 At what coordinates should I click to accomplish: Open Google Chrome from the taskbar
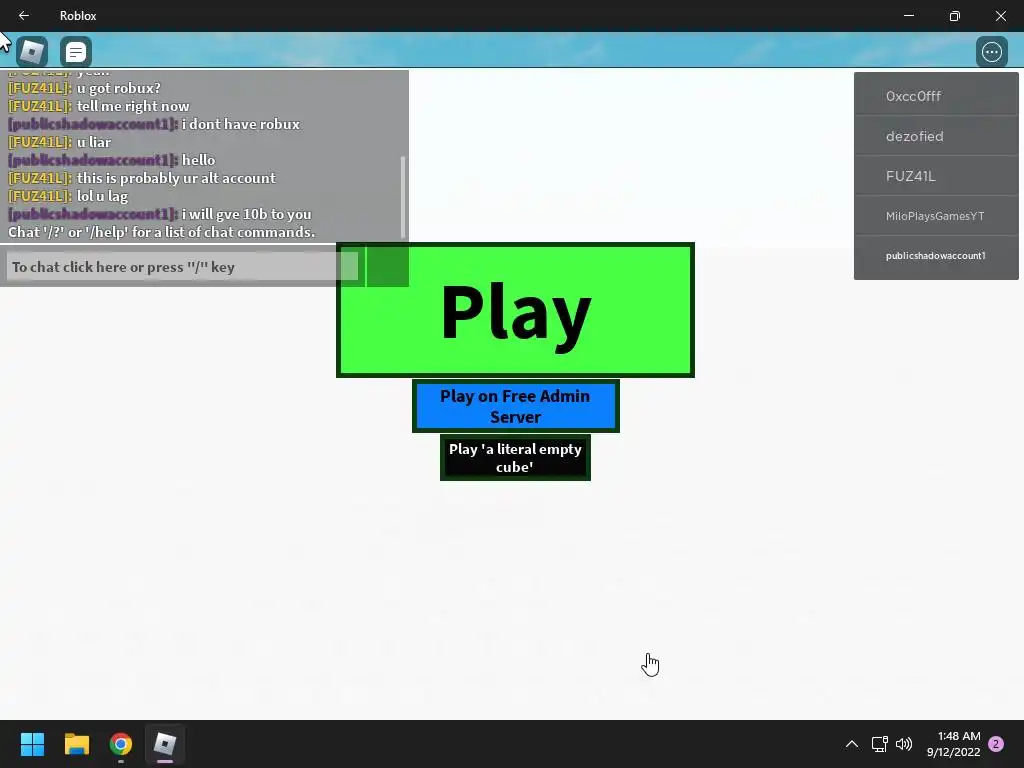[x=121, y=744]
